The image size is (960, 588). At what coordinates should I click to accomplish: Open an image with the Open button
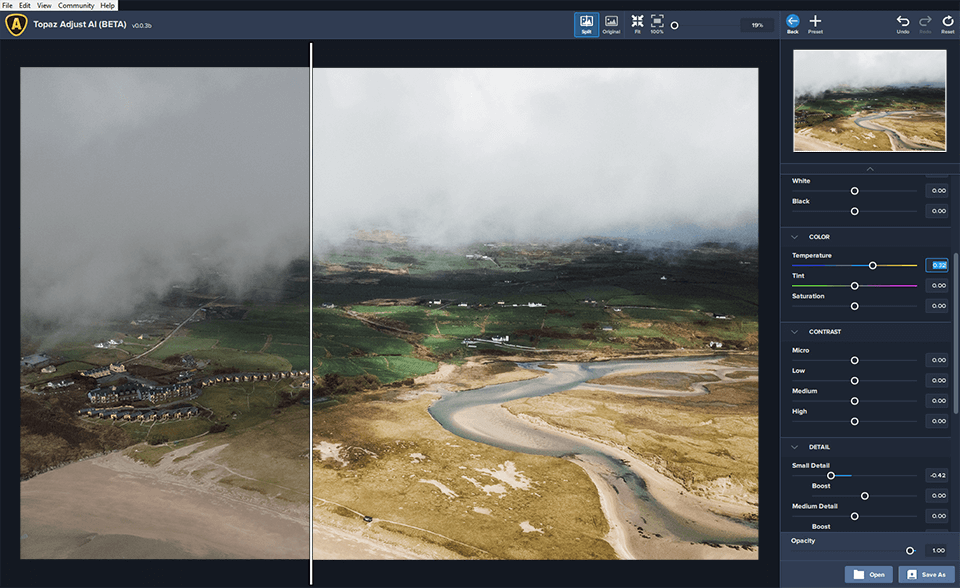click(869, 574)
